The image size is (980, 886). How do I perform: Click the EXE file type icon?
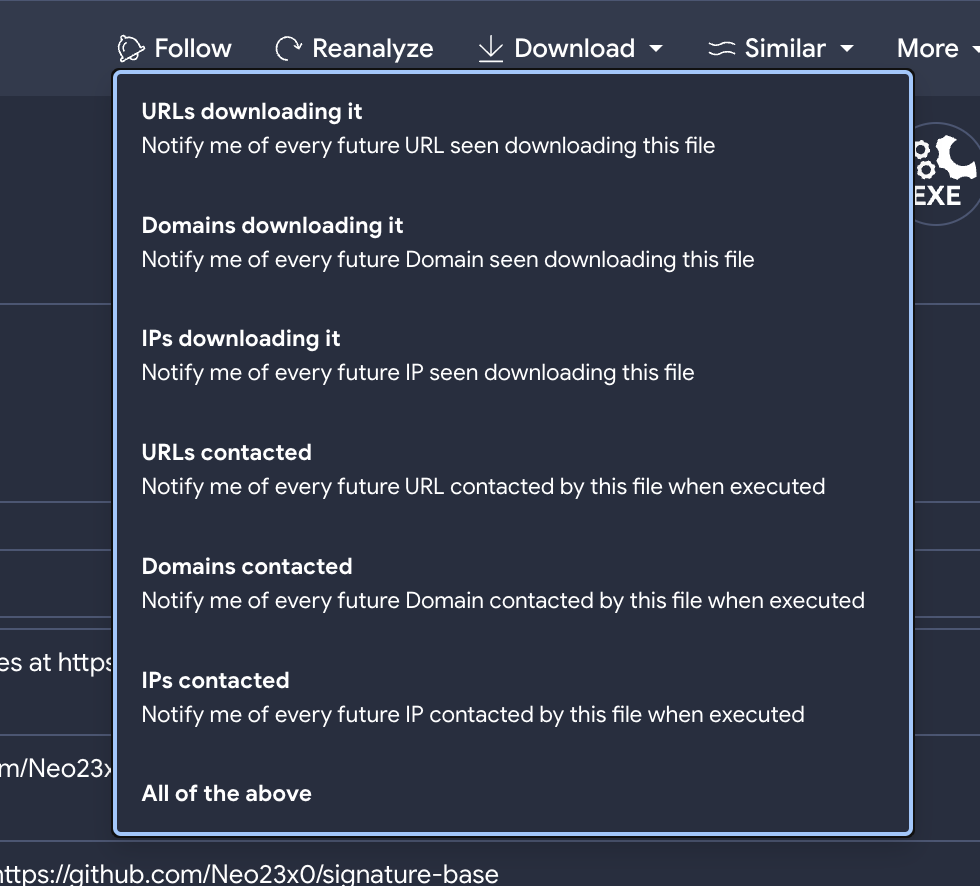[939, 172]
